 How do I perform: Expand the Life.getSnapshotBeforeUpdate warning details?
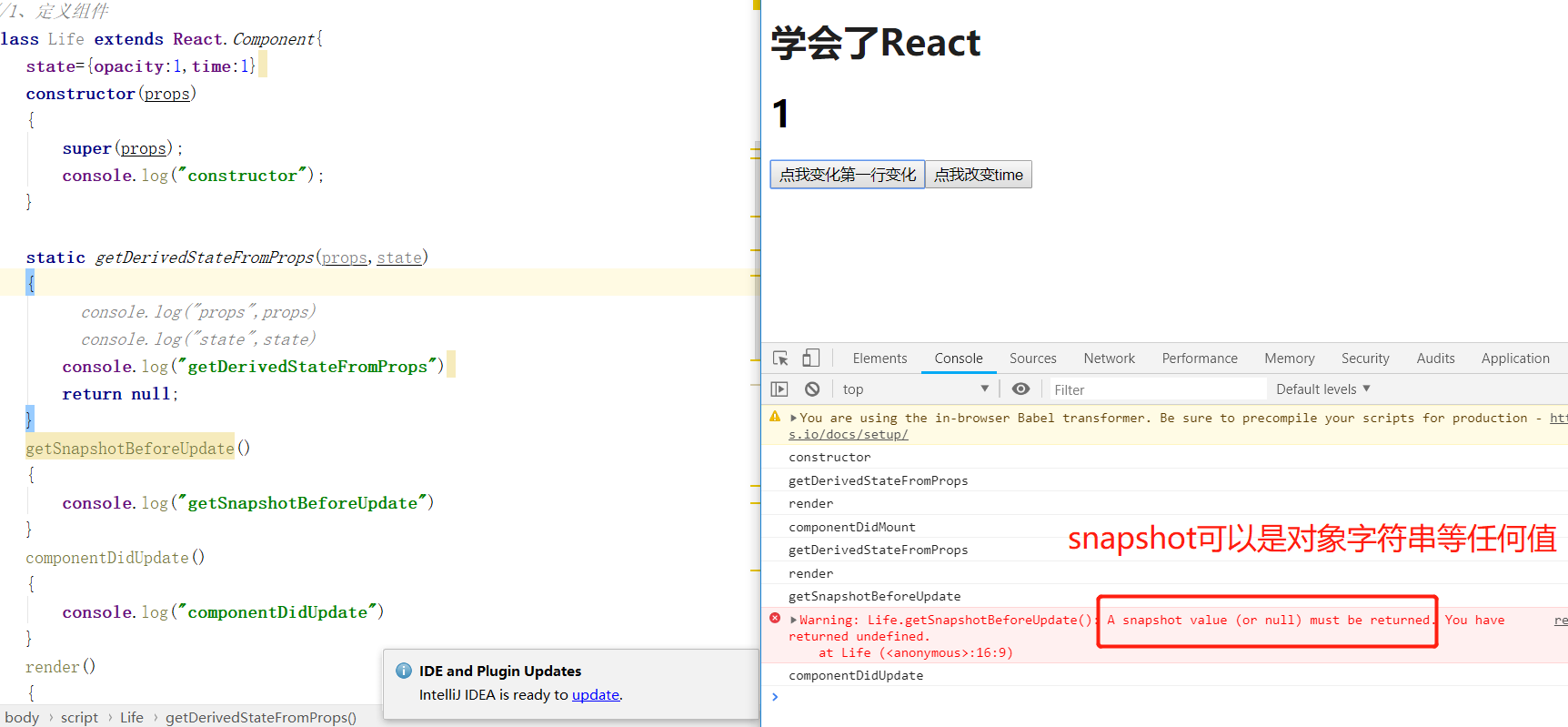[793, 621]
